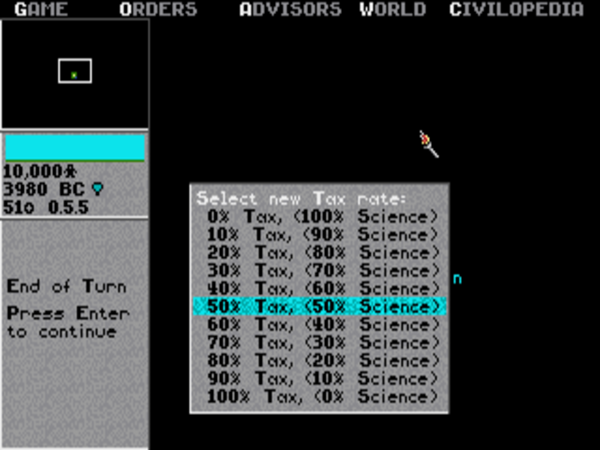Click Press Enter to continue prompt
600x450 pixels.
click(68, 323)
